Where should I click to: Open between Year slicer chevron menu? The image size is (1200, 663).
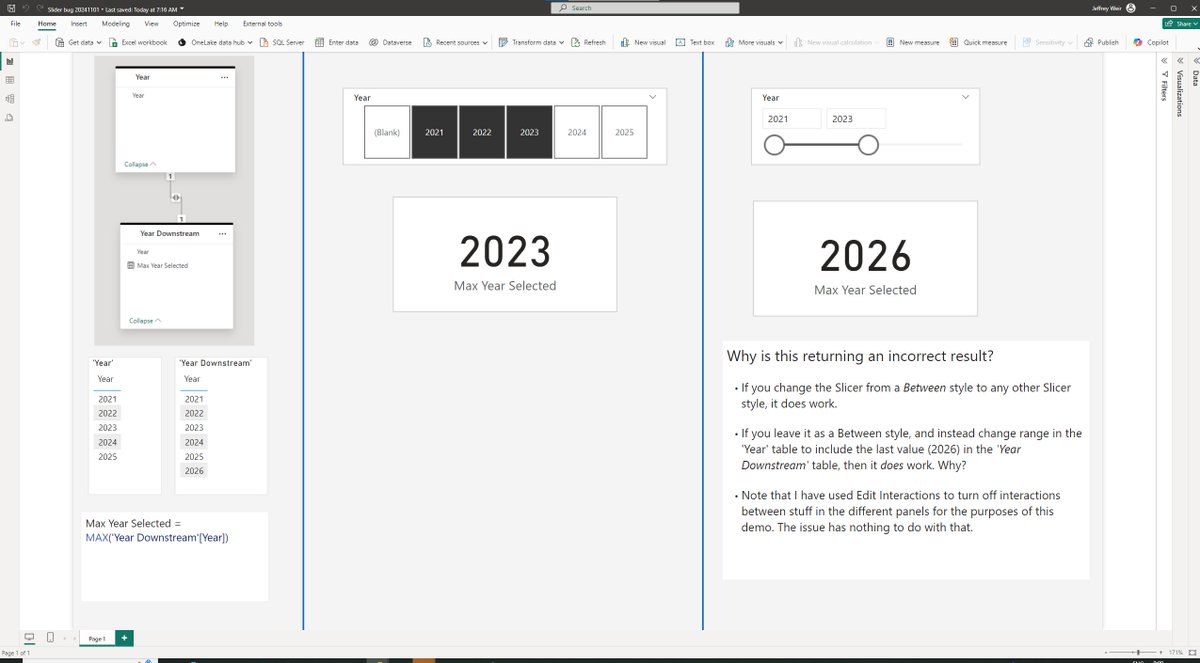[x=965, y=97]
